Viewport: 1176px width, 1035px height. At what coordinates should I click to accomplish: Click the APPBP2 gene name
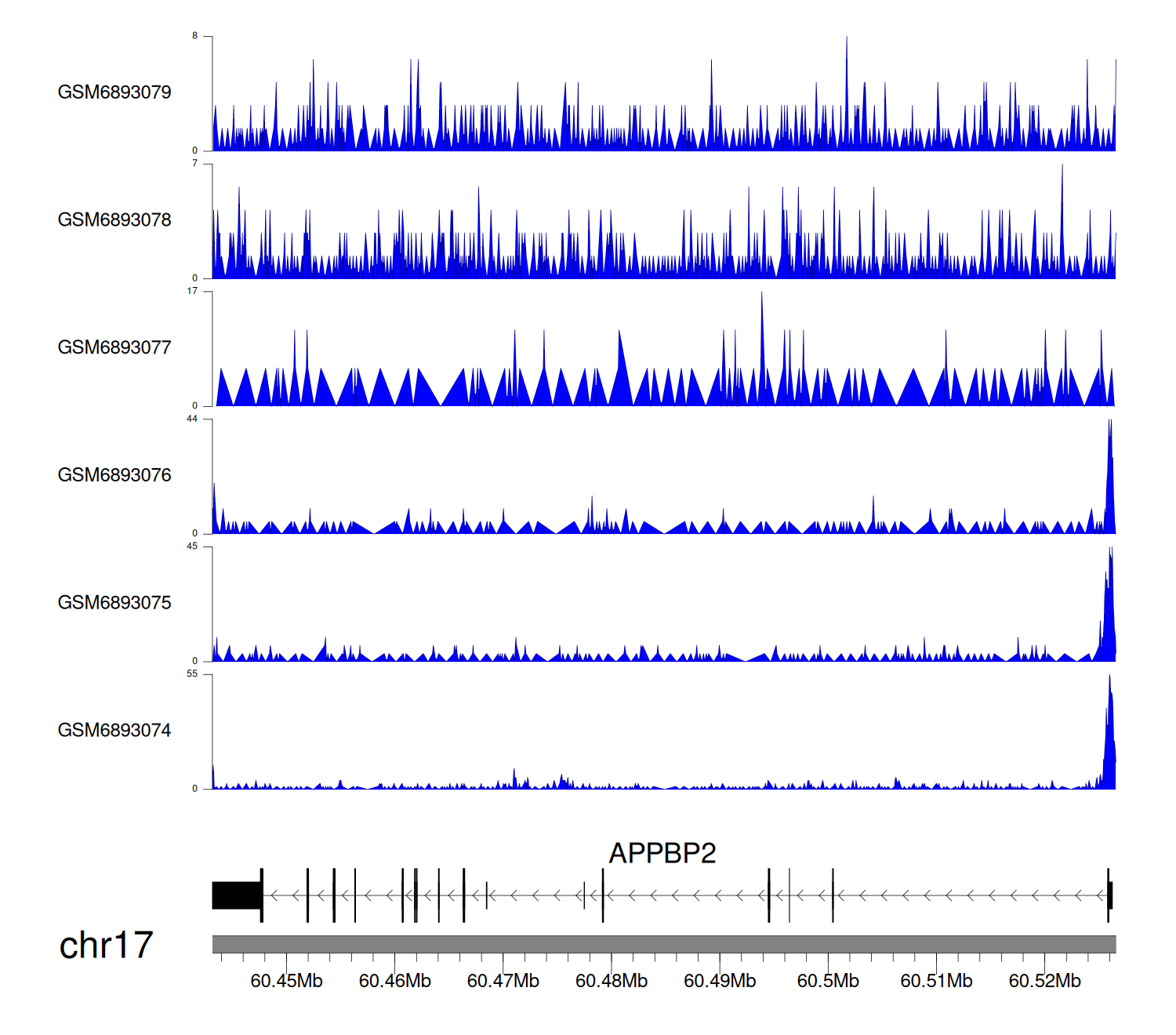(x=662, y=853)
